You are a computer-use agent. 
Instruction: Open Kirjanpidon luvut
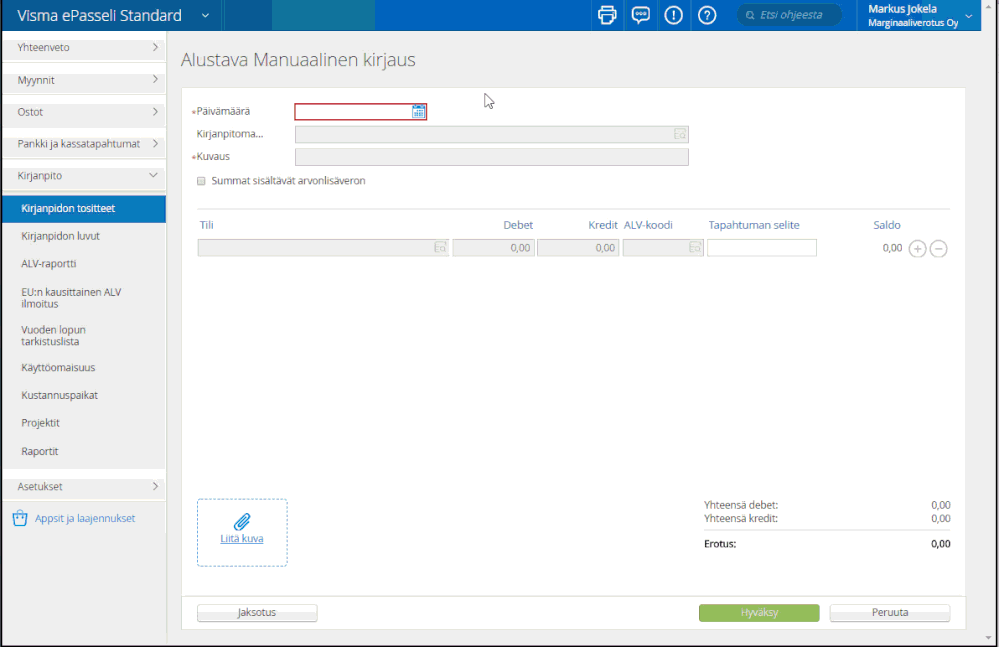coord(61,236)
